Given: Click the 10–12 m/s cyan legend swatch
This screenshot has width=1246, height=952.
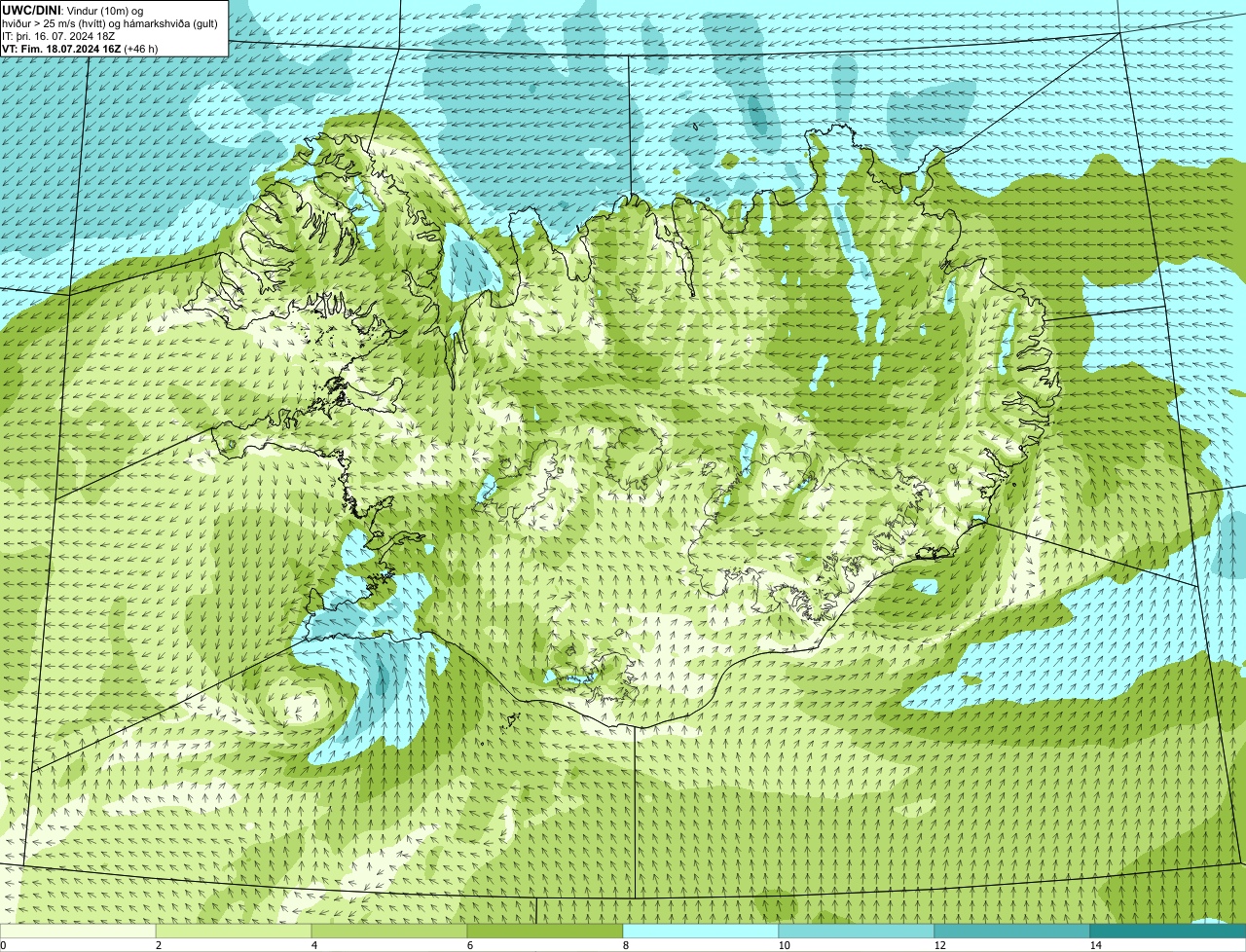Looking at the screenshot, I should coord(857,931).
